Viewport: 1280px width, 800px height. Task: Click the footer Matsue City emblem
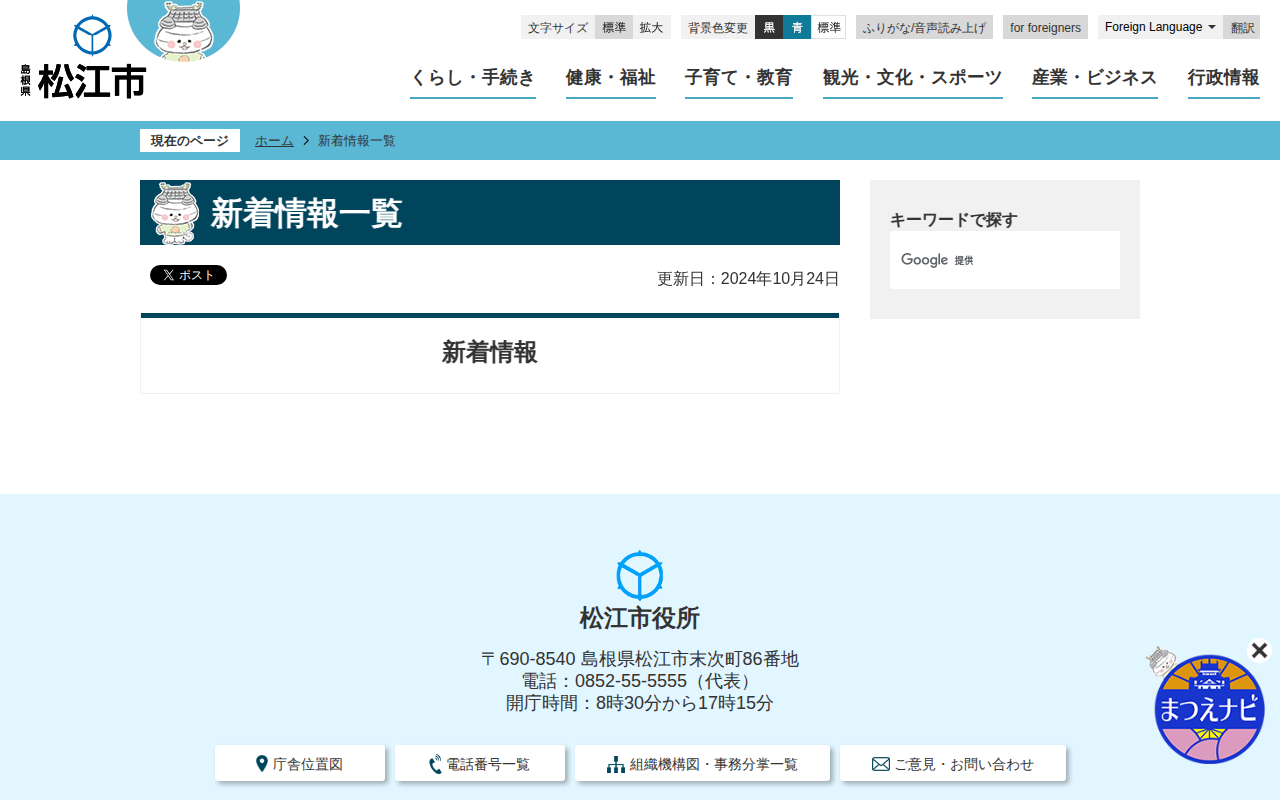coord(640,575)
